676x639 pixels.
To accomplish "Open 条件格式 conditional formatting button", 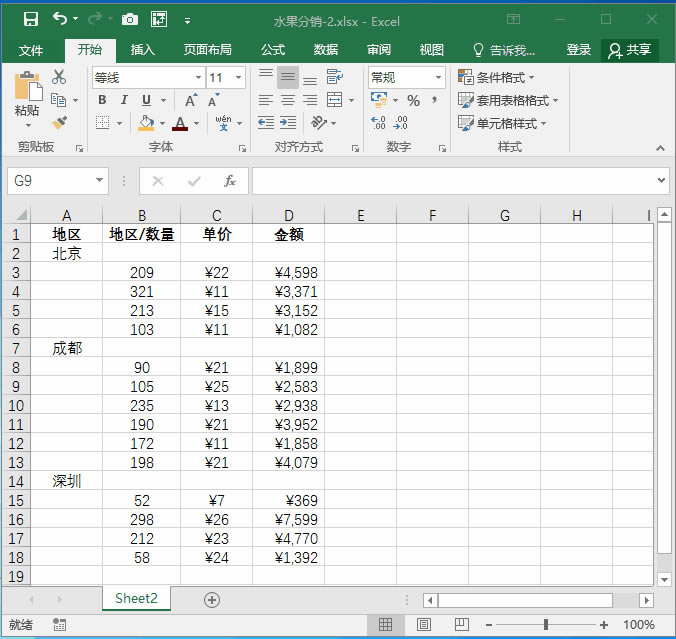I will click(497, 77).
